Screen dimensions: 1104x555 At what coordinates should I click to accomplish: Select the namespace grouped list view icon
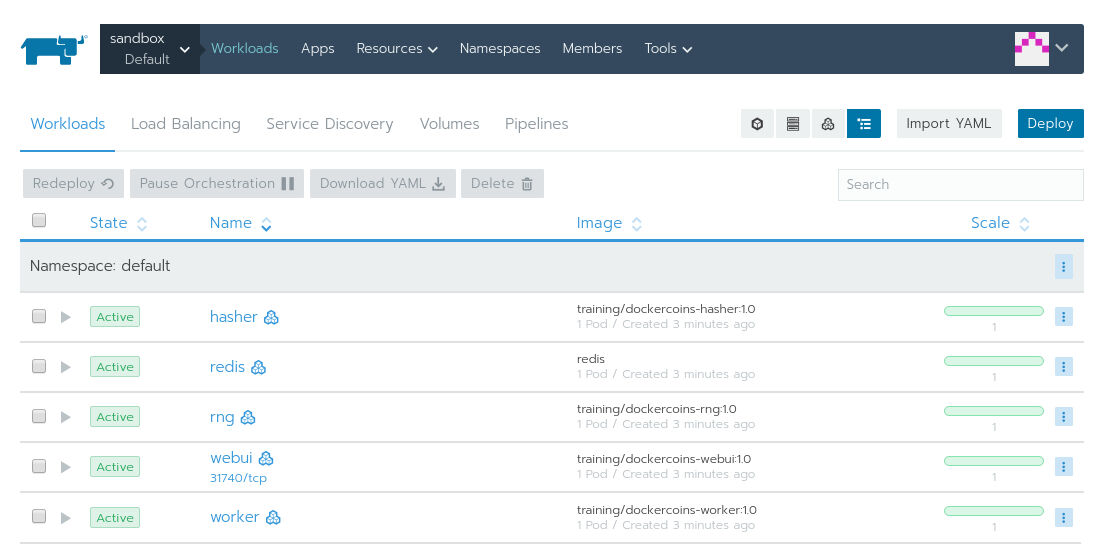click(864, 124)
